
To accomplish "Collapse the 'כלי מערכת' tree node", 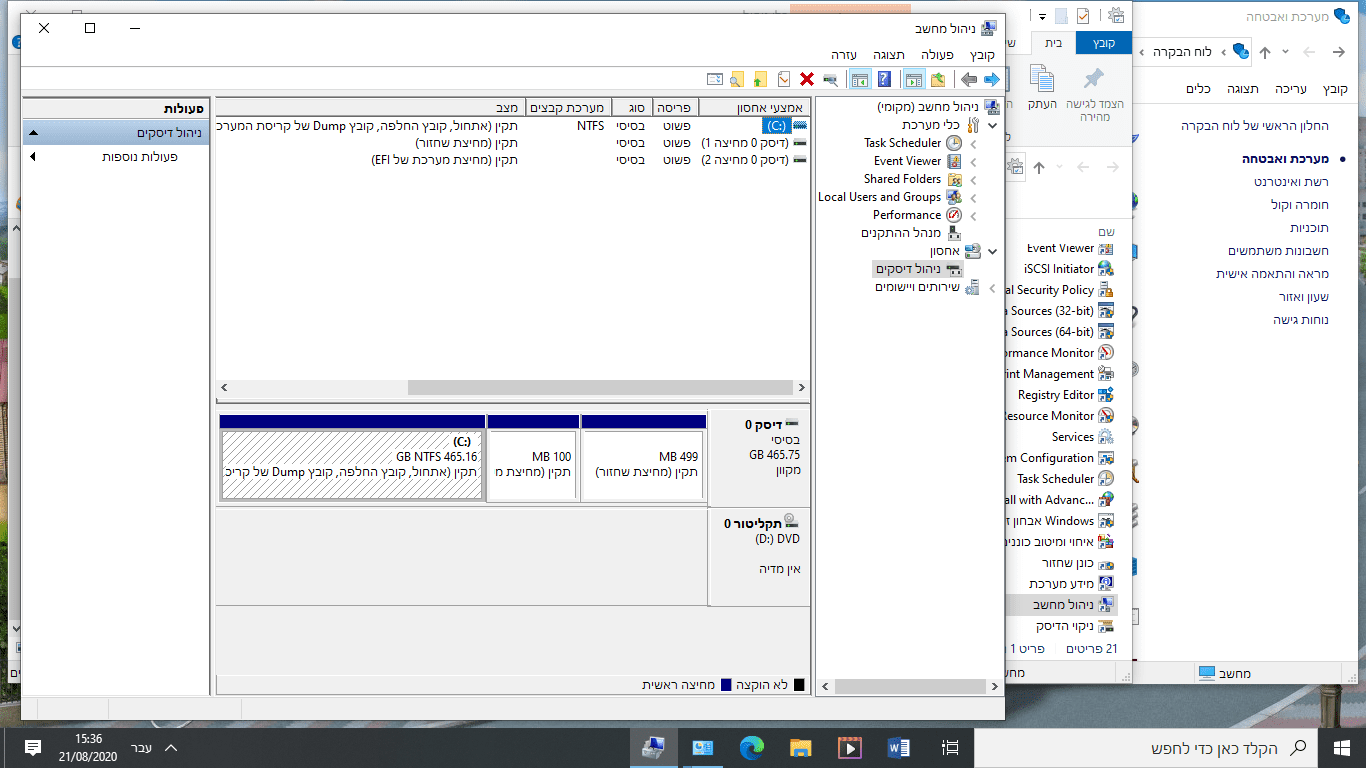I will [x=992, y=125].
